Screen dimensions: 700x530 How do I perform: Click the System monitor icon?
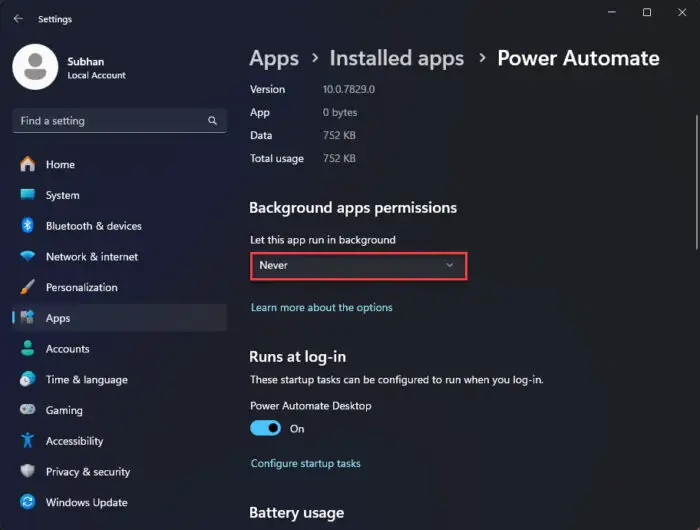tap(28, 195)
